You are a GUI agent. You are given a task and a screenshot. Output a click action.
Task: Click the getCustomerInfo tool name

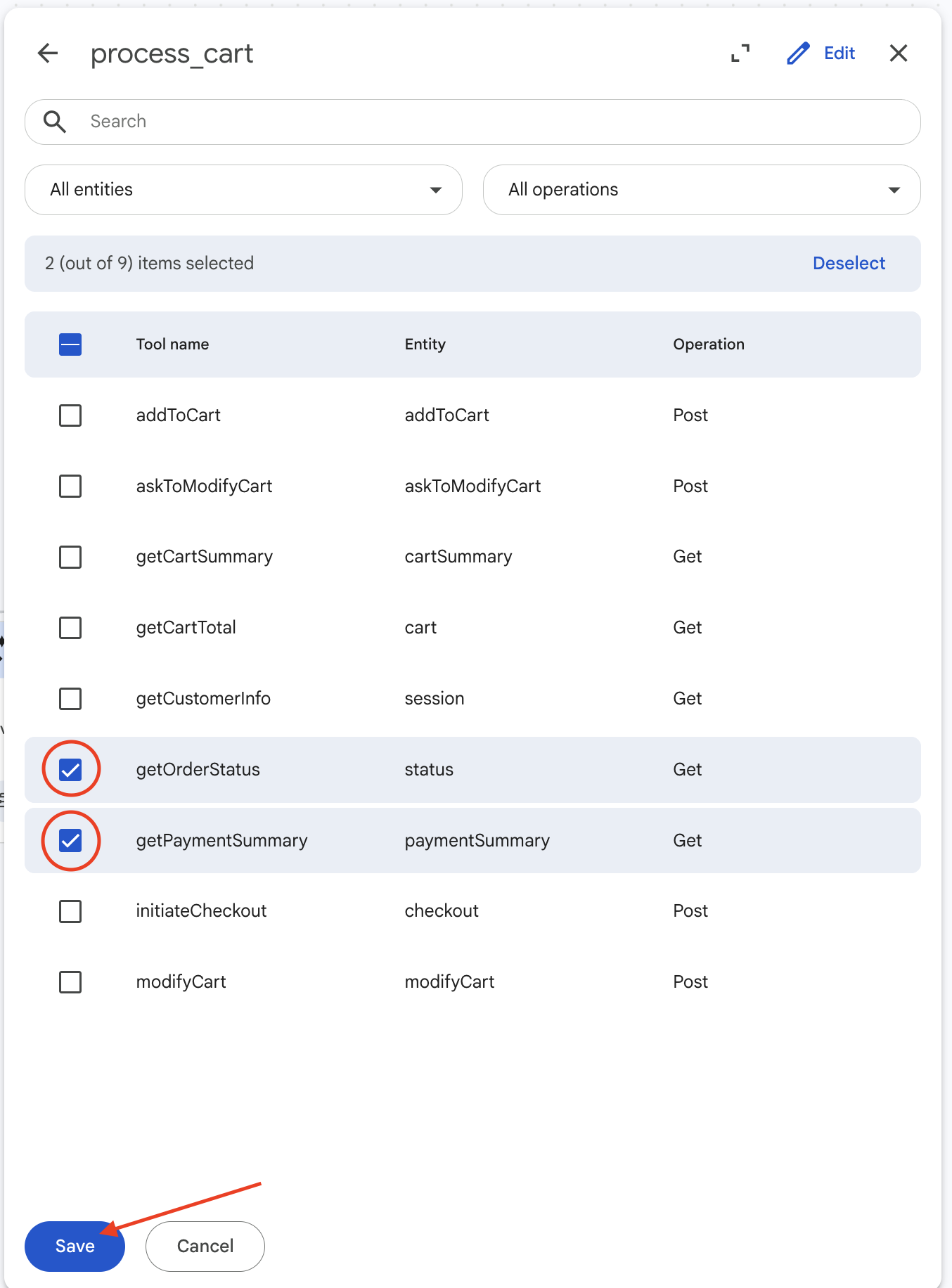coord(203,699)
